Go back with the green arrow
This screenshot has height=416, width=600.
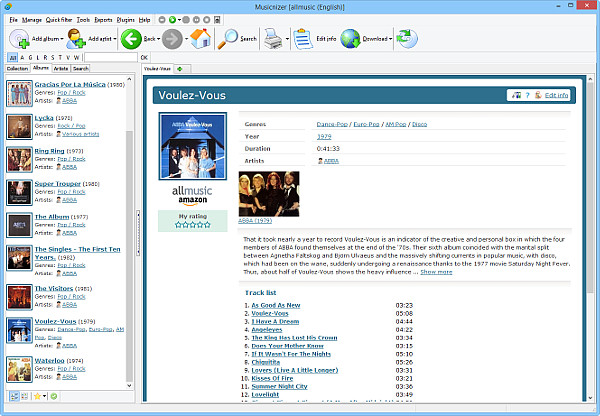tap(131, 39)
